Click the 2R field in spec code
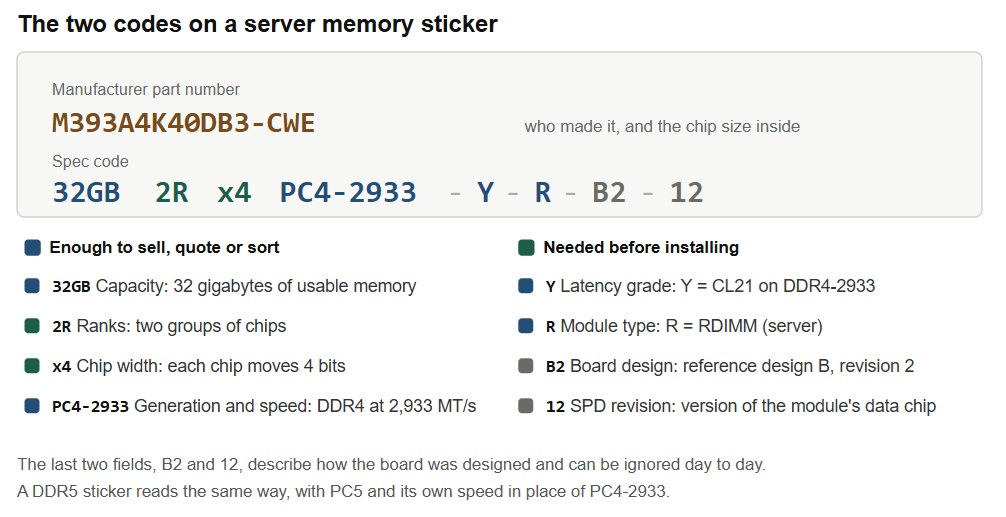The image size is (1006, 517). 173,192
